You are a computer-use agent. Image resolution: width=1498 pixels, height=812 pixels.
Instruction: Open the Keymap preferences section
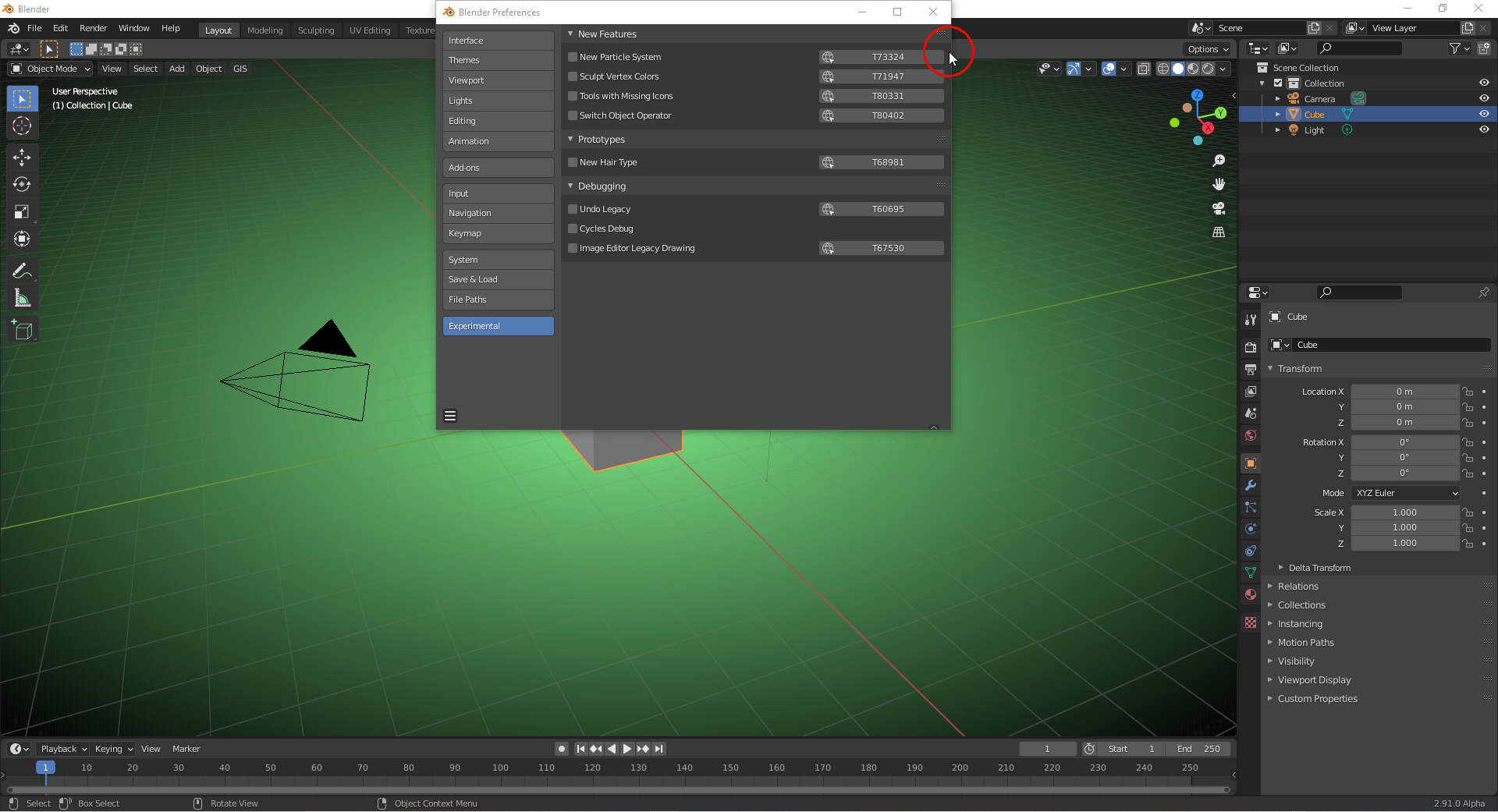pos(499,233)
